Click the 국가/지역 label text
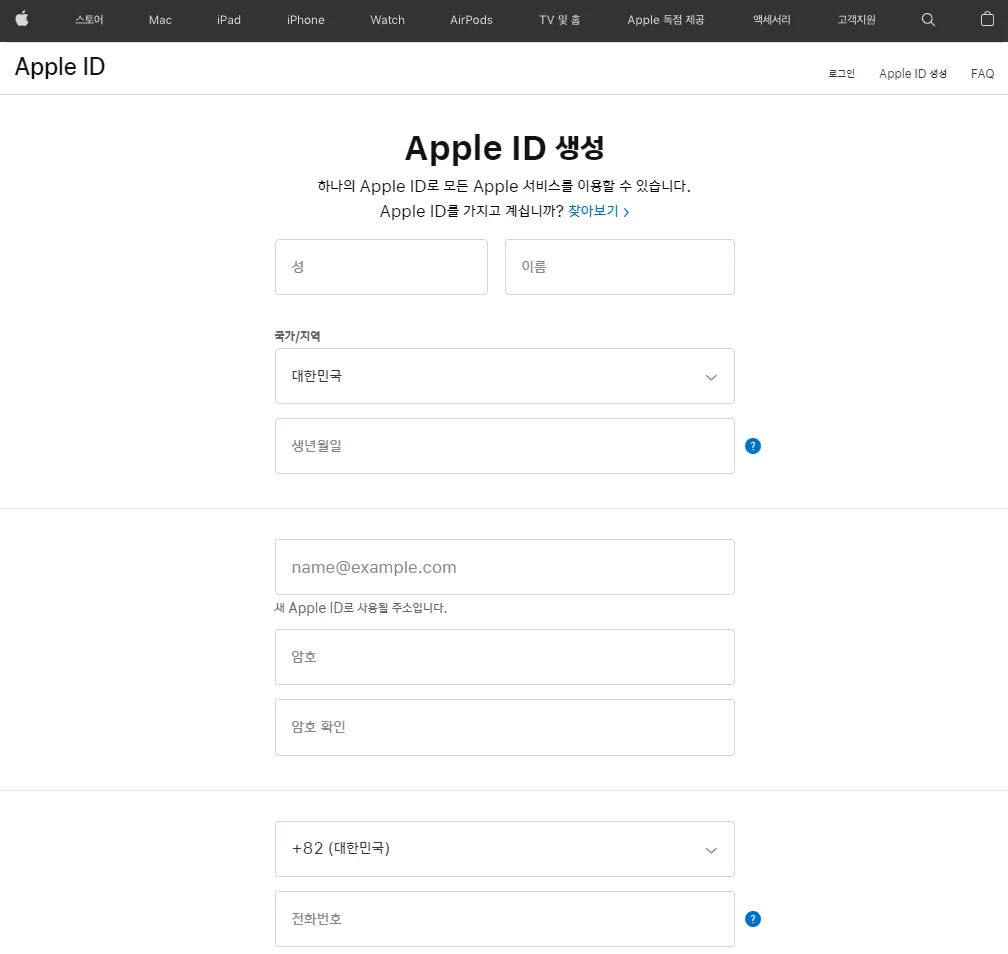Screen dimensions: 1008x954 [297, 336]
